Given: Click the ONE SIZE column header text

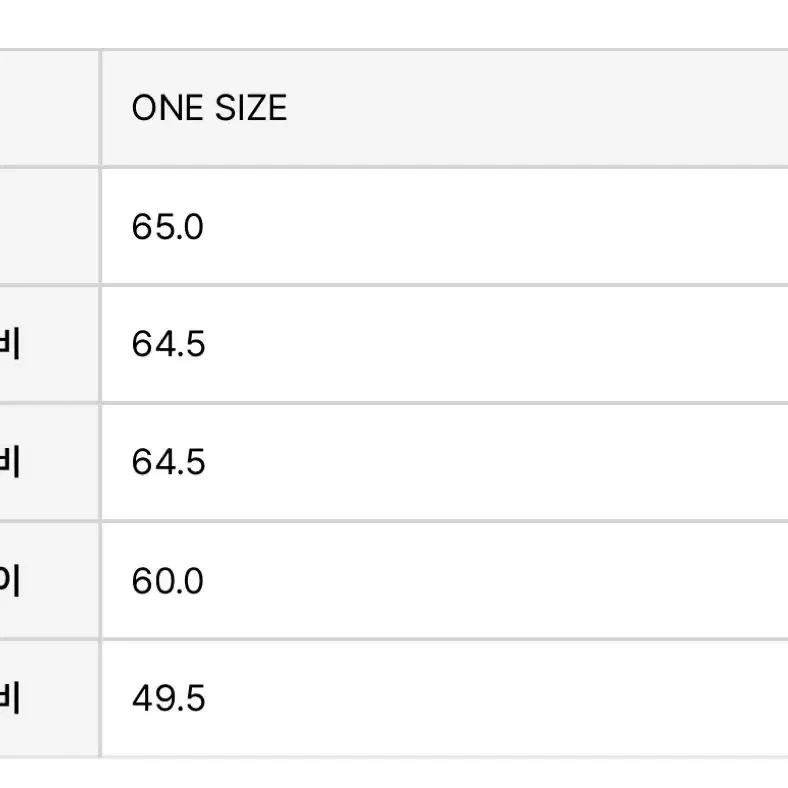Looking at the screenshot, I should tap(209, 108).
